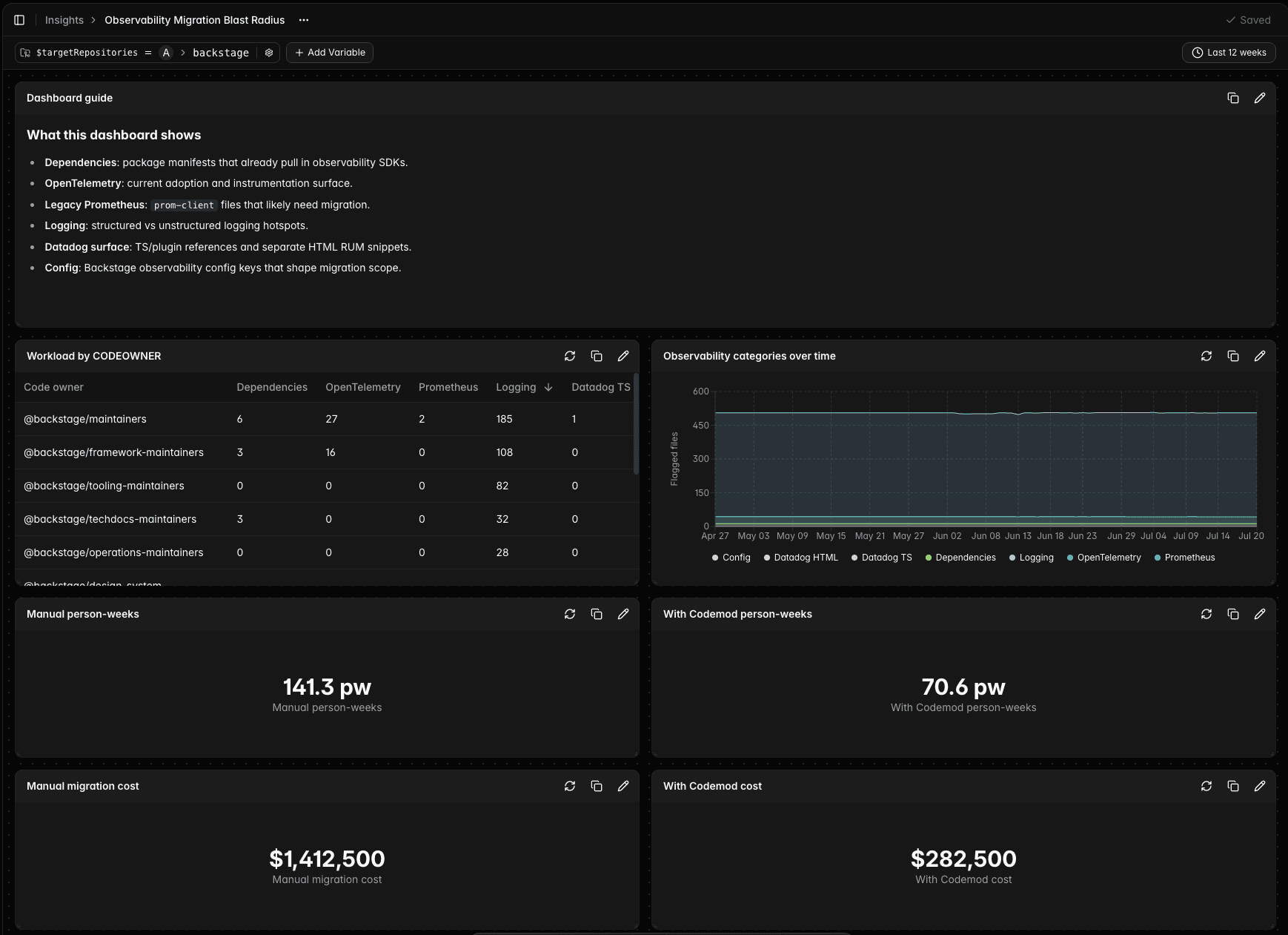This screenshot has height=935, width=1288.
Task: Toggle Datadog TS series in legend
Action: coord(882,558)
